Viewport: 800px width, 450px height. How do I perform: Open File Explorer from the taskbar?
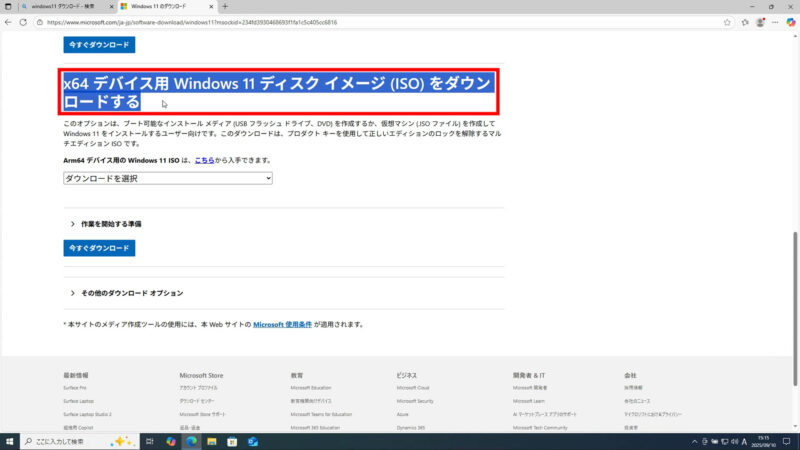tap(211, 441)
